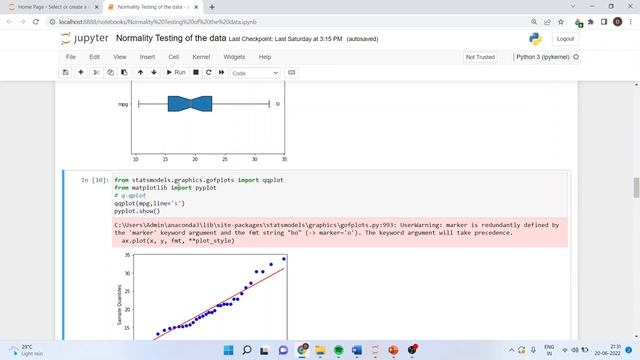Open the taskbar clock and date
640x360 pixels.
coord(607,350)
